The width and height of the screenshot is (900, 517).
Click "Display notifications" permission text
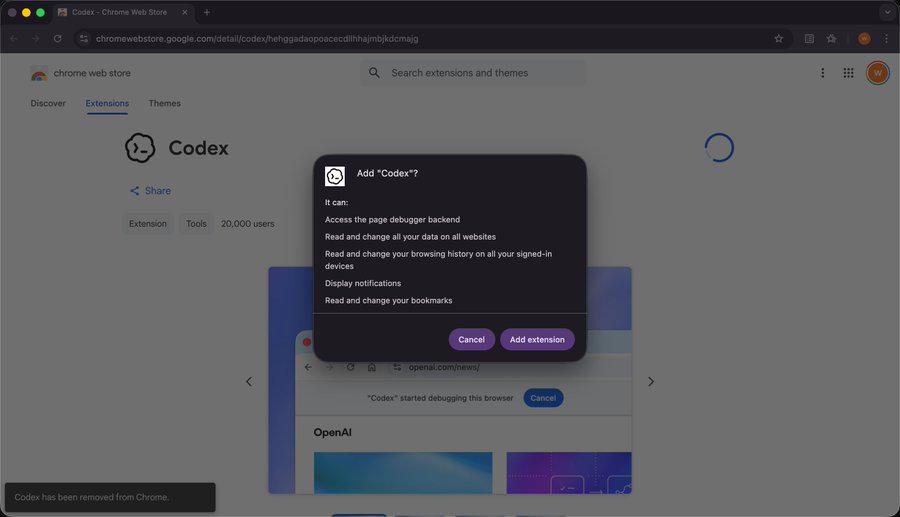click(363, 283)
